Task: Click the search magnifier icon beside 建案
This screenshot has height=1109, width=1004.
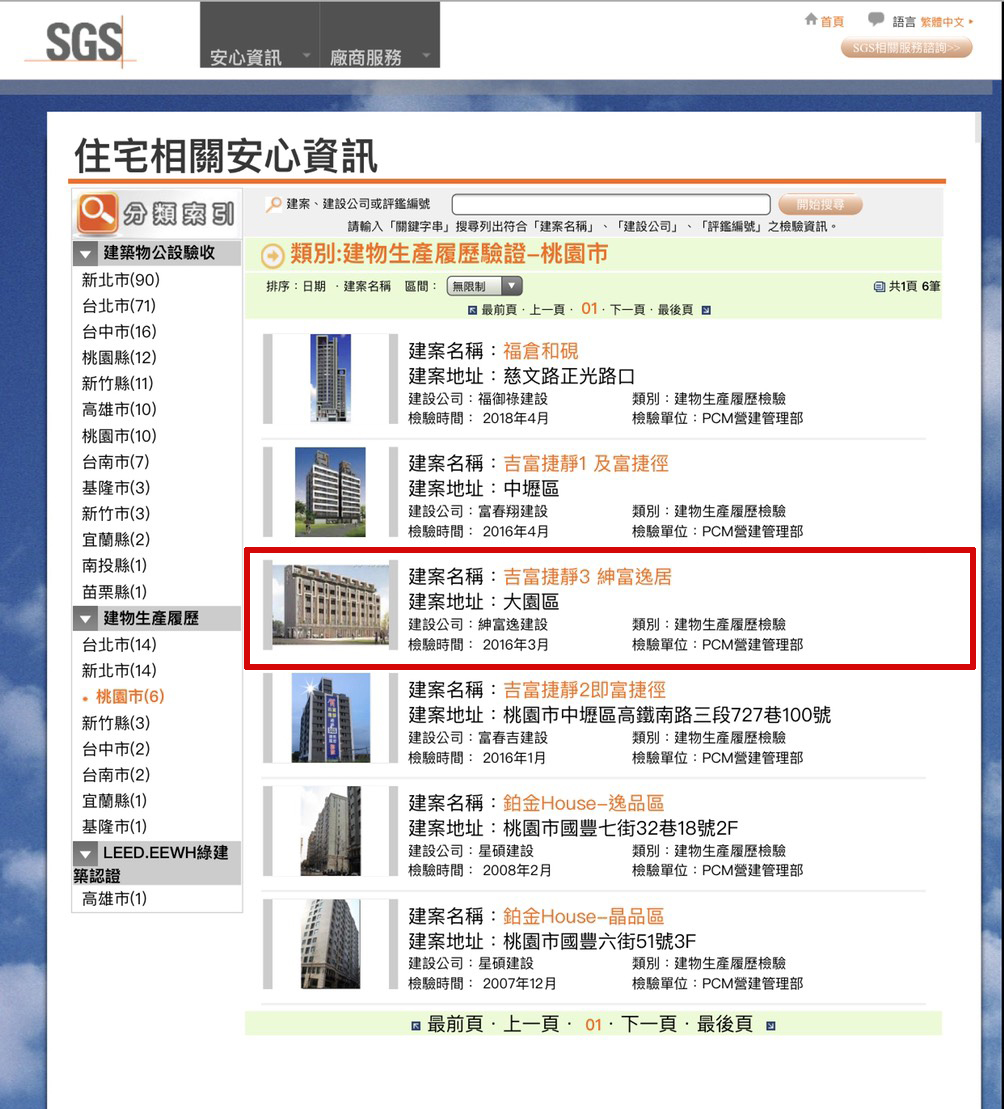Action: (273, 204)
